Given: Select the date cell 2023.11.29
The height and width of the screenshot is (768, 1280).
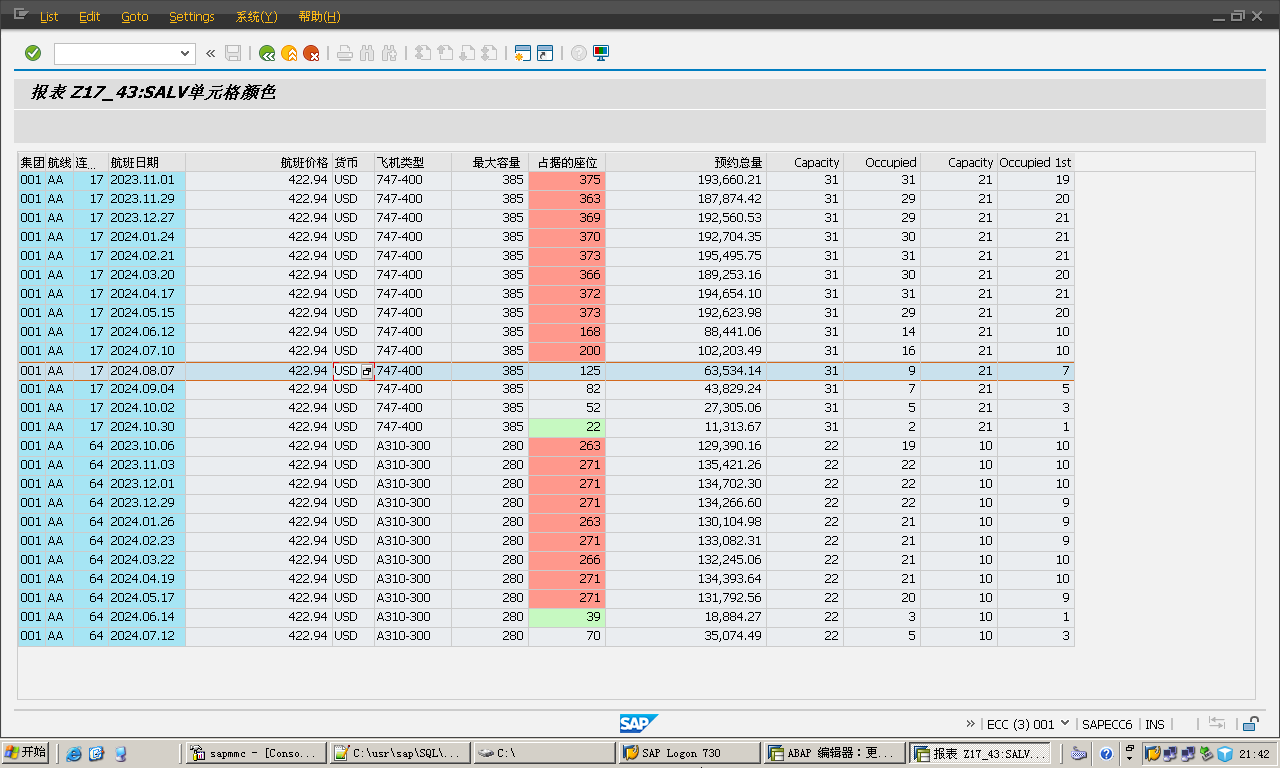Looking at the screenshot, I should [x=146, y=199].
